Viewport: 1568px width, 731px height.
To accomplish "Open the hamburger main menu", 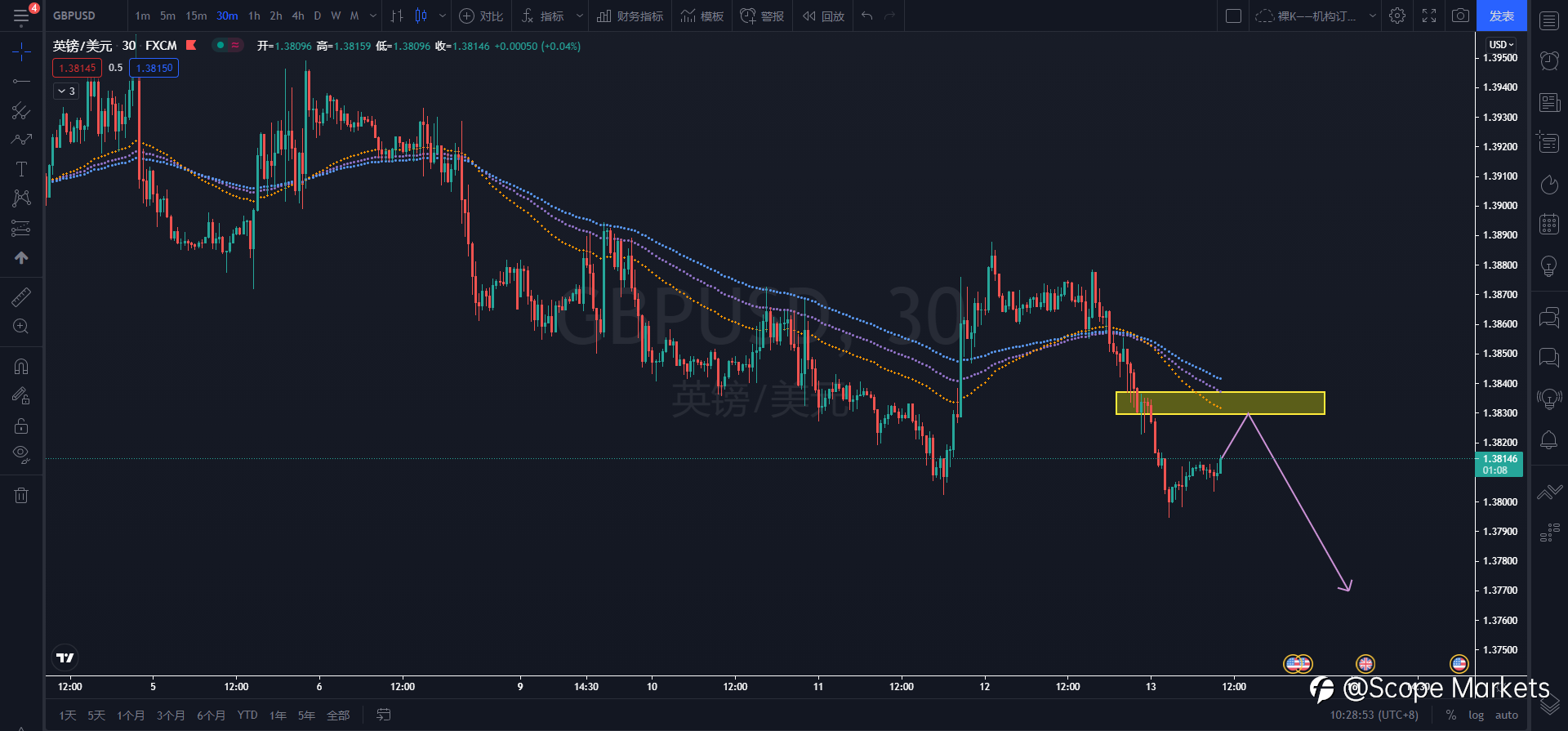I will coord(21,16).
